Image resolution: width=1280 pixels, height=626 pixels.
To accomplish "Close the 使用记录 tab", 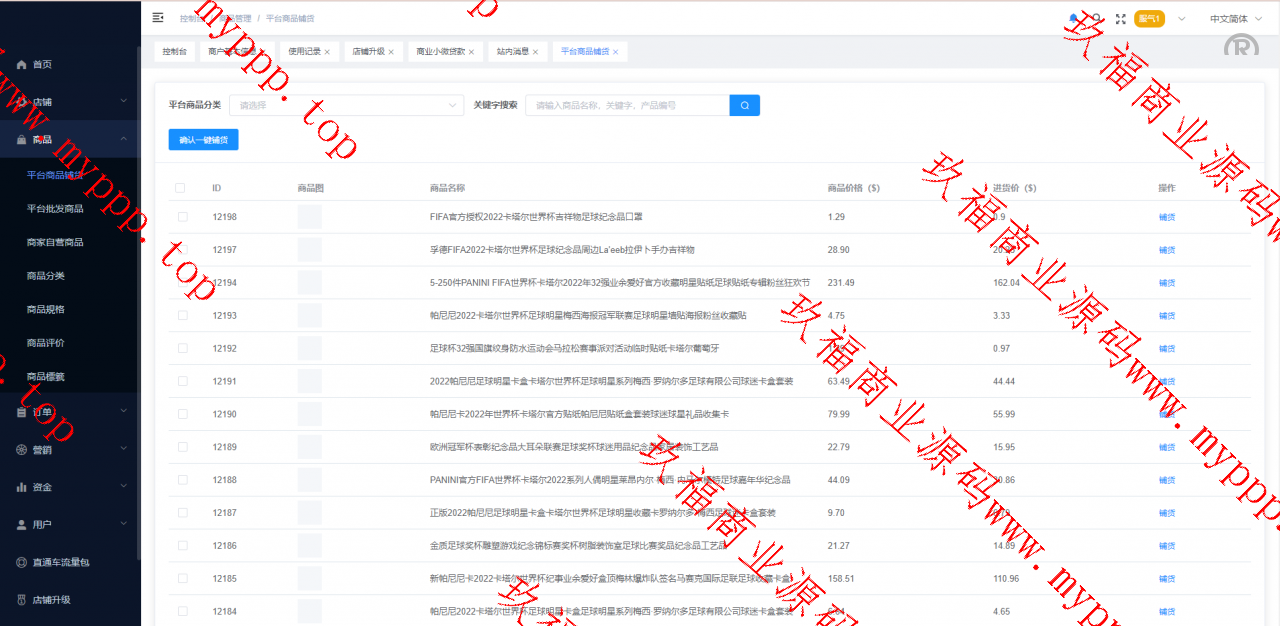I will pyautogui.click(x=327, y=52).
